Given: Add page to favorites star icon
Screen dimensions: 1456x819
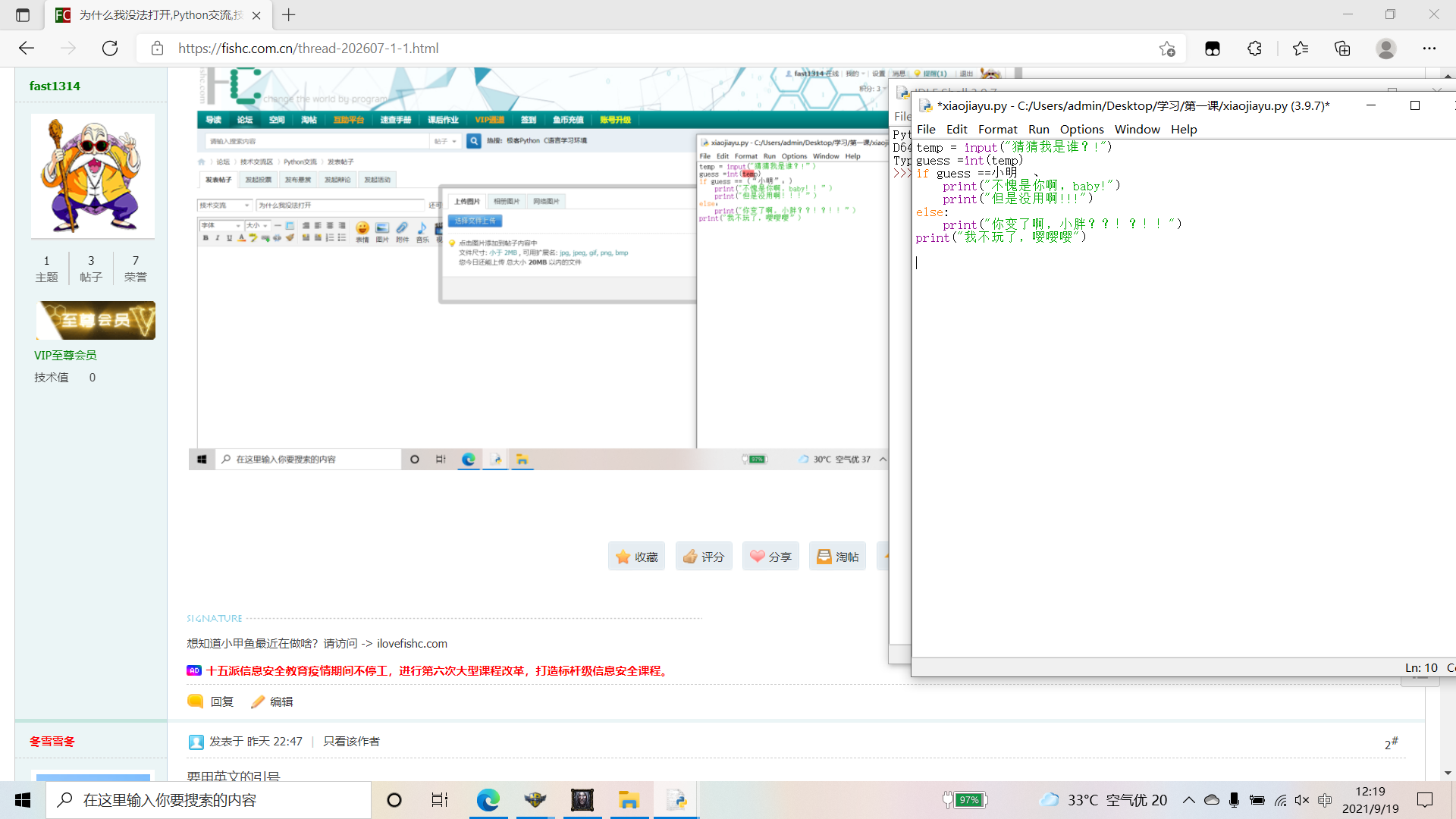Looking at the screenshot, I should pyautogui.click(x=1167, y=49).
